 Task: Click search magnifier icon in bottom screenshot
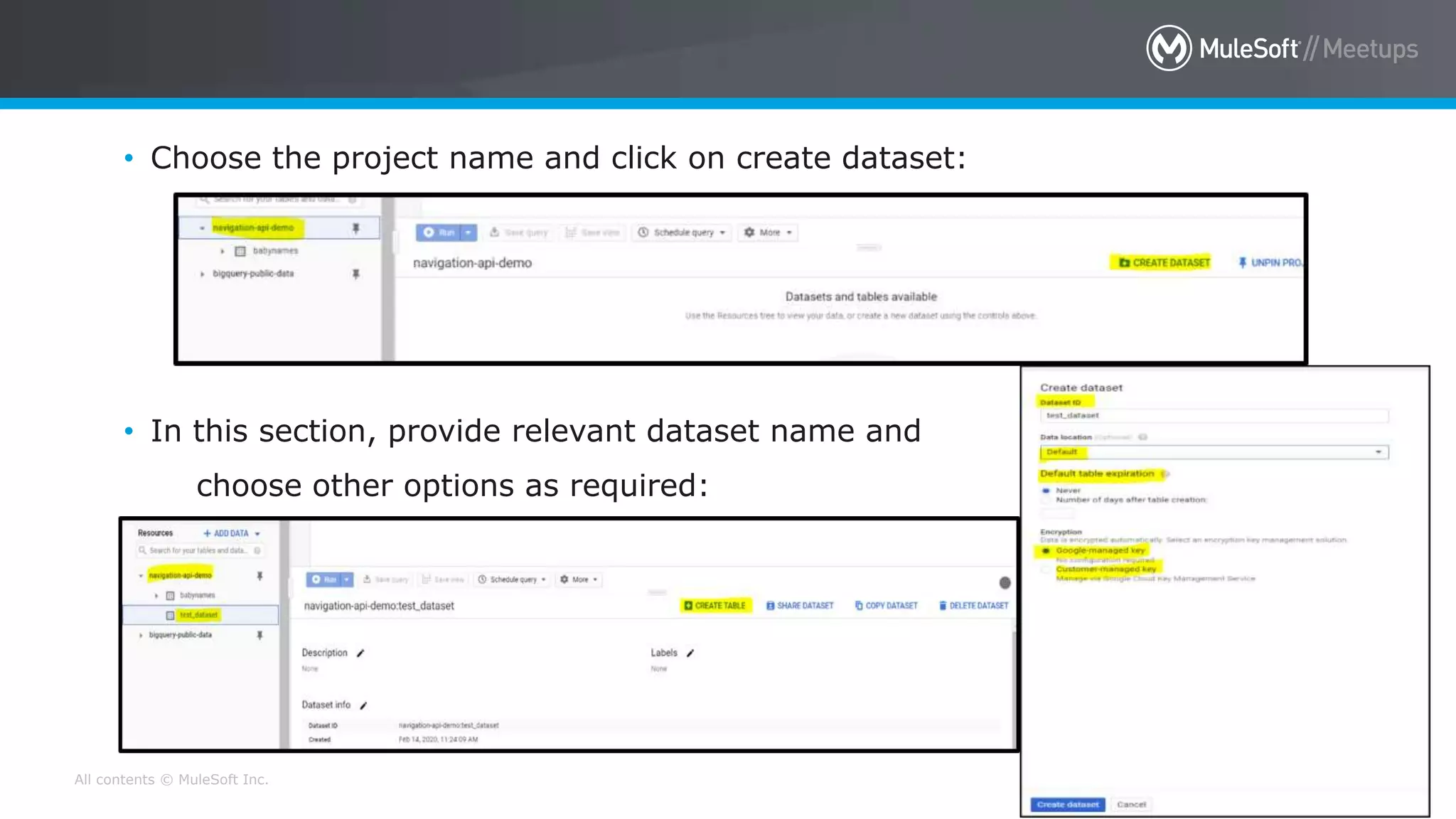point(142,550)
